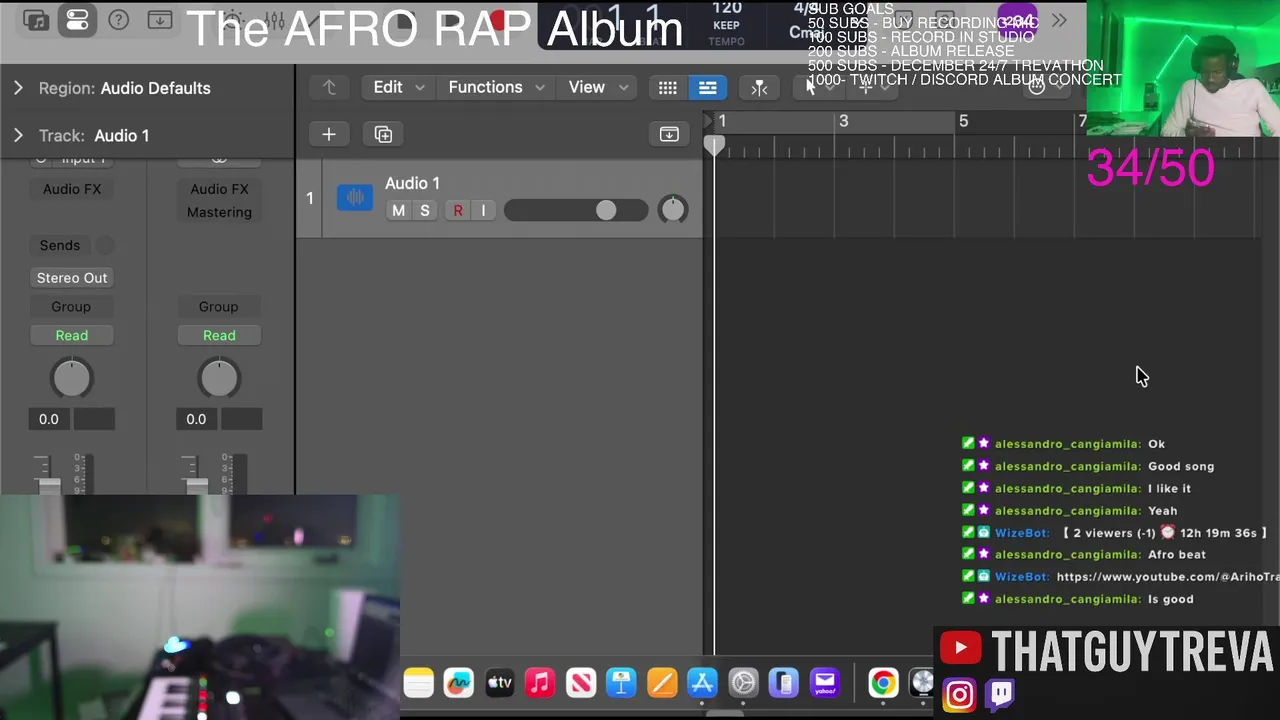This screenshot has height=720, width=1280.
Task: Open System Settings gear in the dock
Action: click(743, 683)
